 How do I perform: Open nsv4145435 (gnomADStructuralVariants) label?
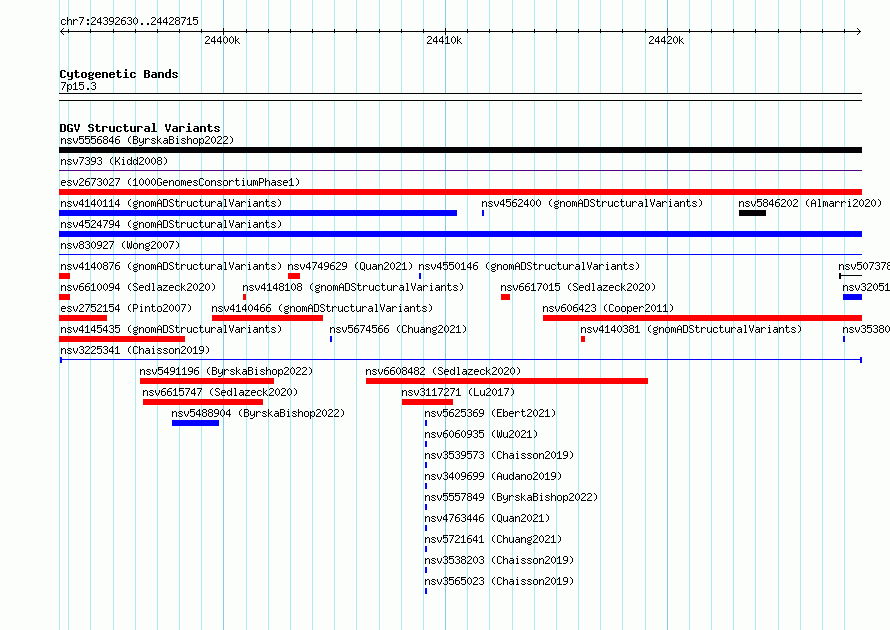click(171, 329)
